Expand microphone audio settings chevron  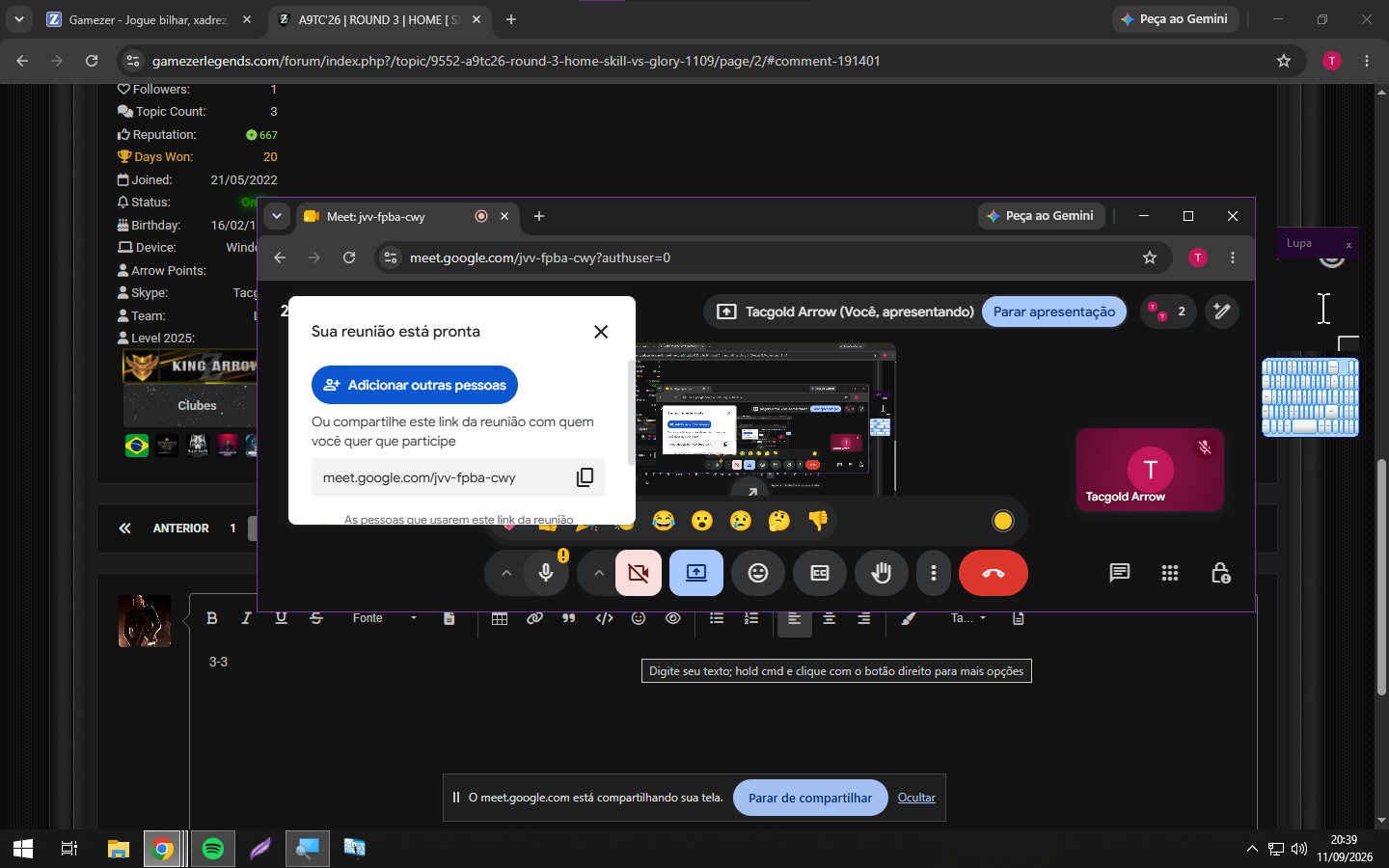tap(506, 573)
